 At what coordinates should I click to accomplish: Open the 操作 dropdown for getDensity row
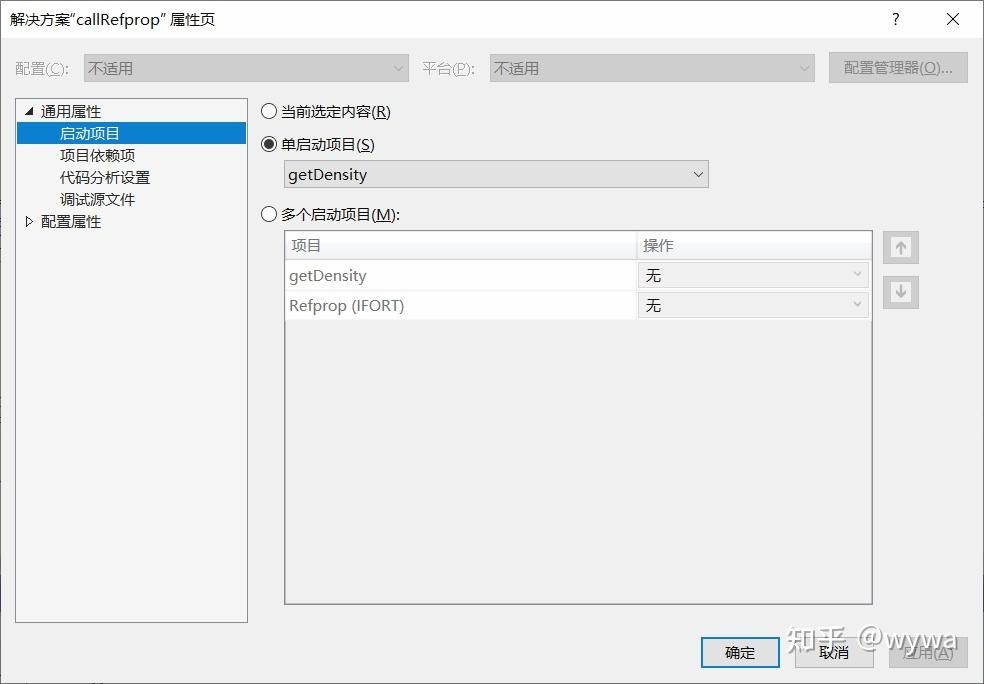(857, 275)
